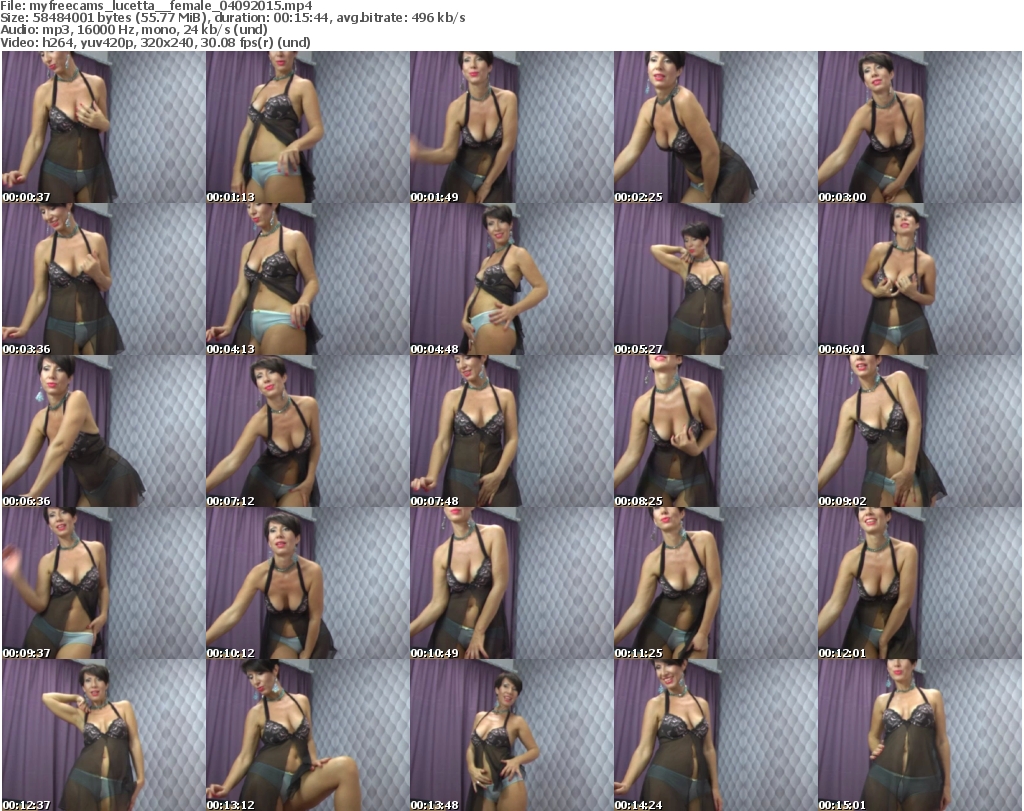Select the Video h264 info line
Image resolution: width=1024 pixels, height=811 pixels.
(x=155, y=42)
